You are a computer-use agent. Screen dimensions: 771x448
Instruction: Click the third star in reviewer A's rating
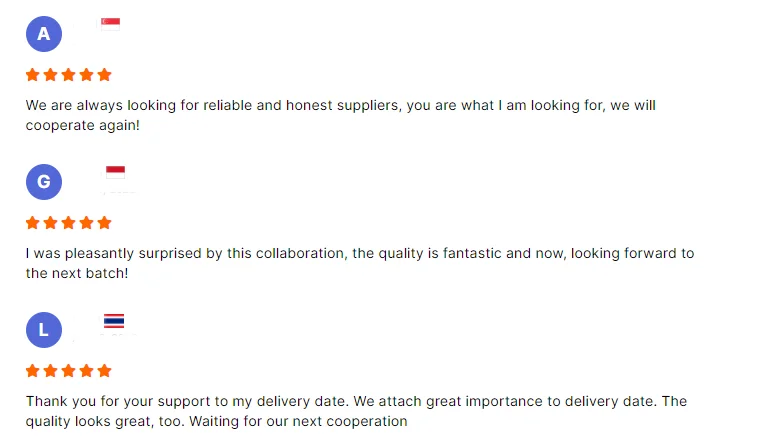[69, 75]
